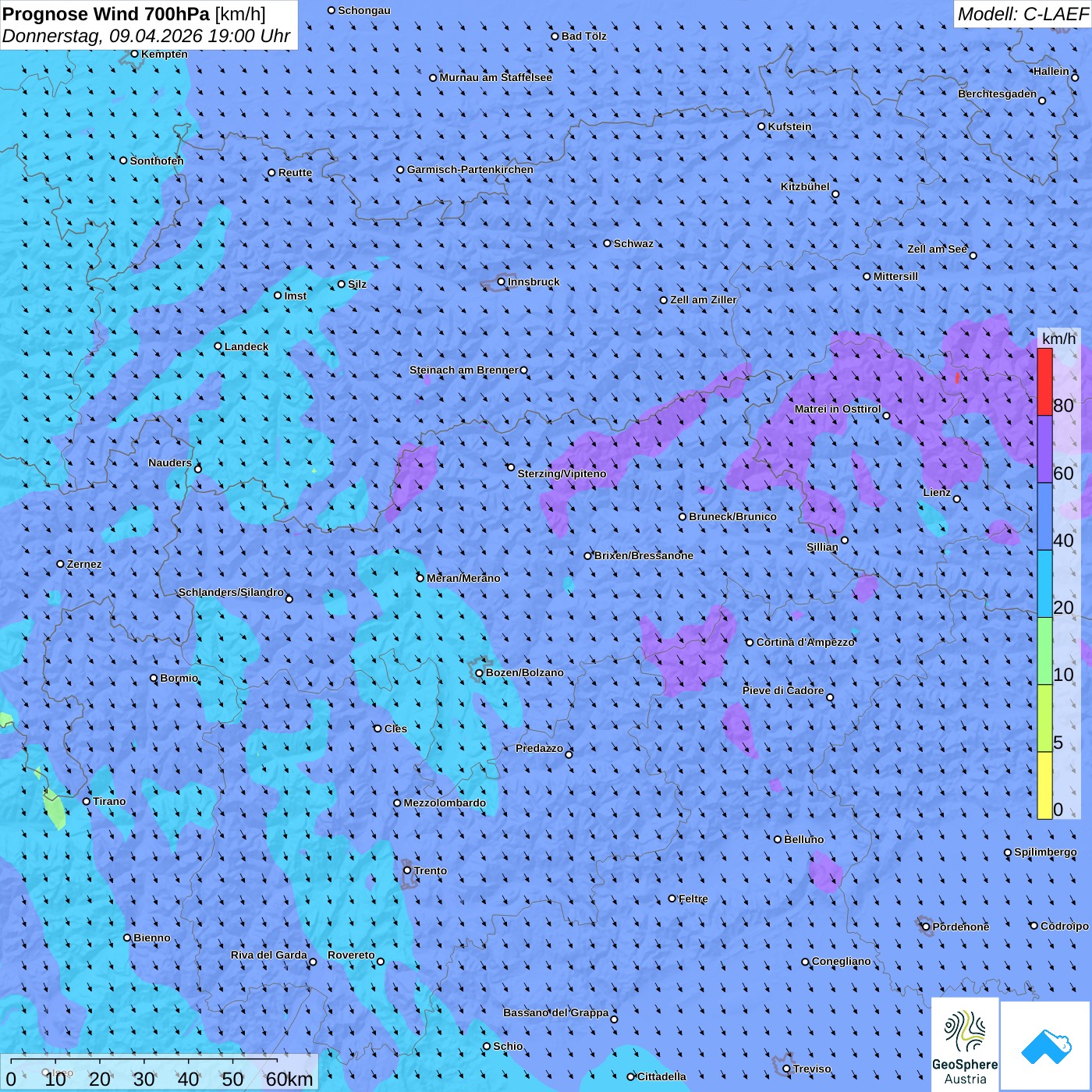Click the Lienz location dot
The image size is (1092, 1092).
[x=957, y=499]
